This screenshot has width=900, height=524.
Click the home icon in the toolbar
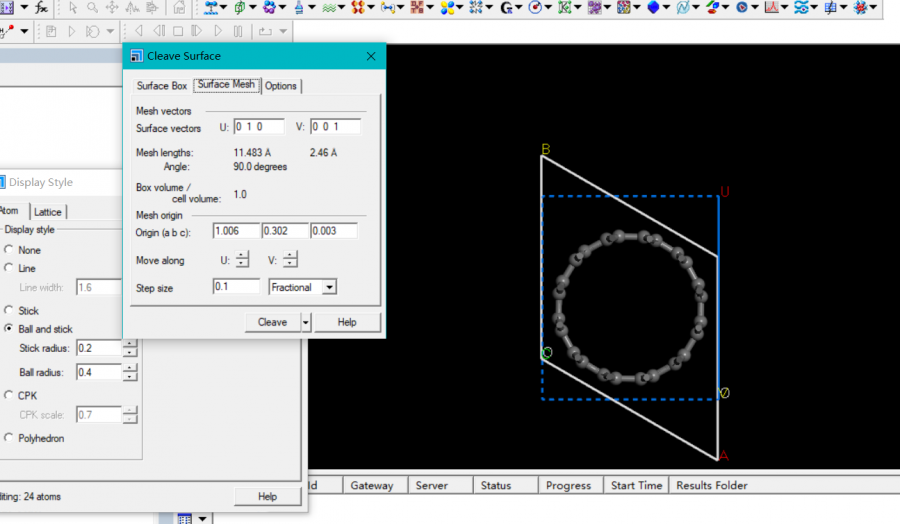pos(180,7)
